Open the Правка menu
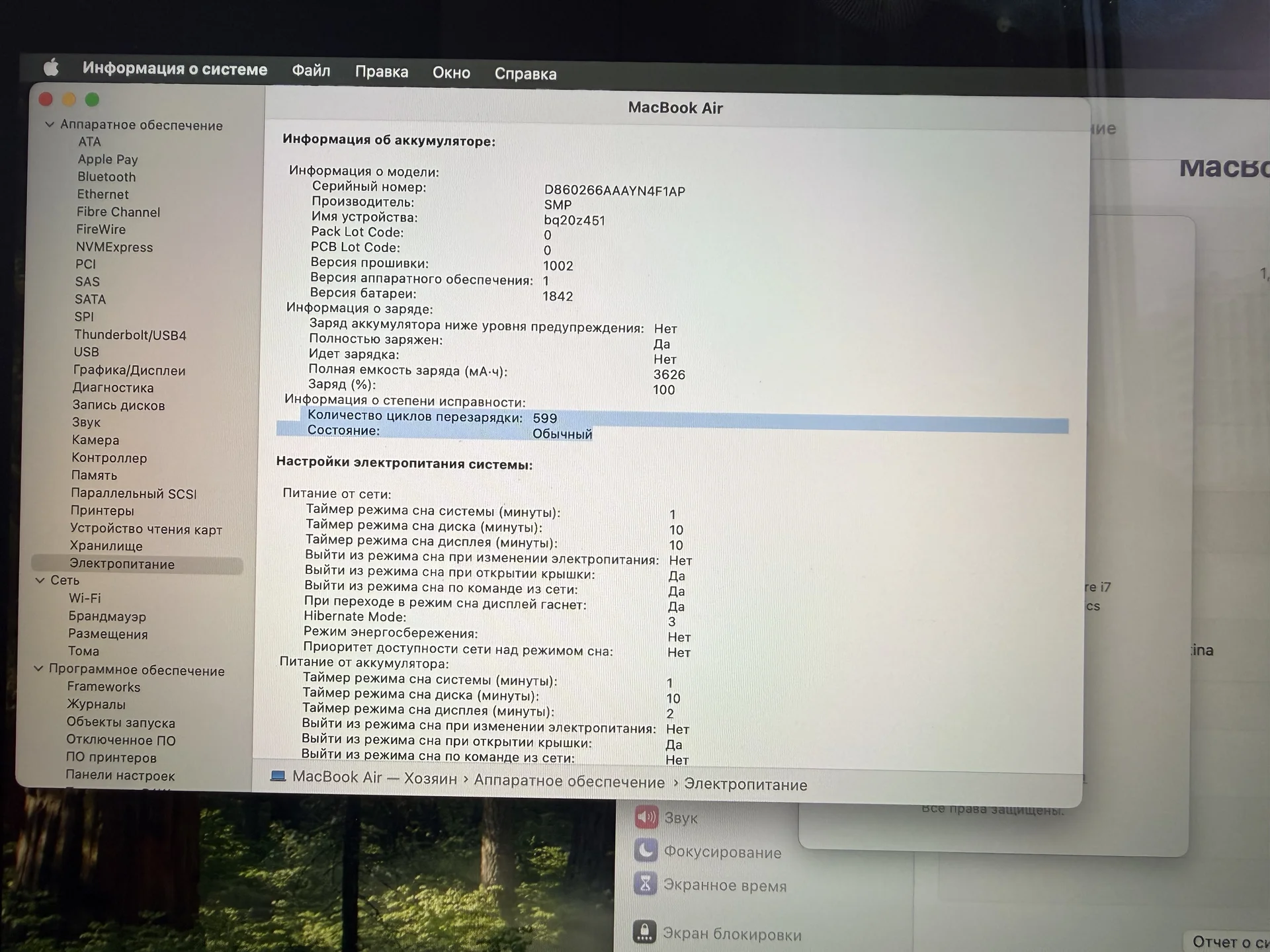Image resolution: width=1270 pixels, height=952 pixels. point(382,72)
